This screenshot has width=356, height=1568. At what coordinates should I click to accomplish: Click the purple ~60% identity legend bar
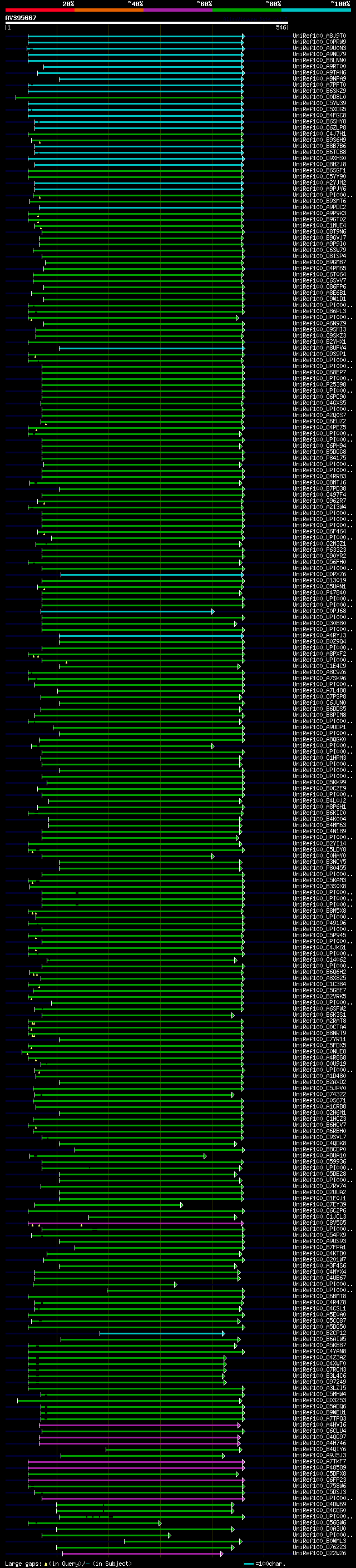179,11
